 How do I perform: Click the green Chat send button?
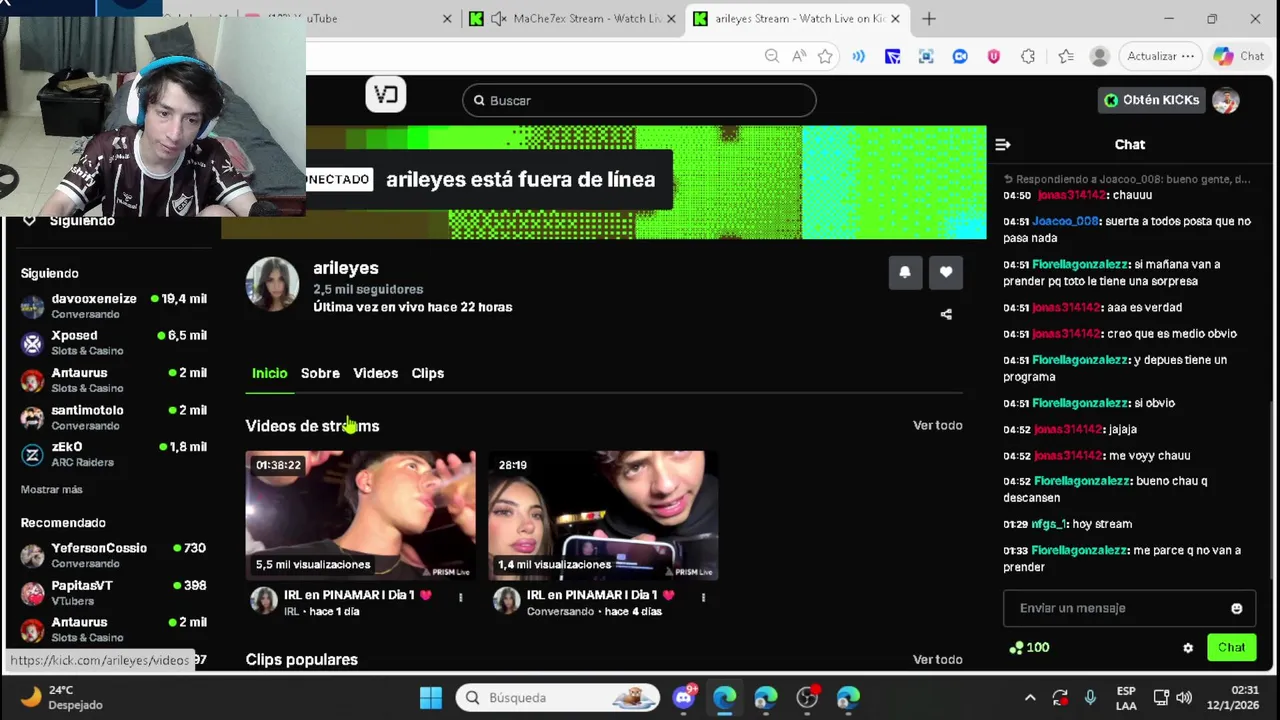click(x=1231, y=648)
